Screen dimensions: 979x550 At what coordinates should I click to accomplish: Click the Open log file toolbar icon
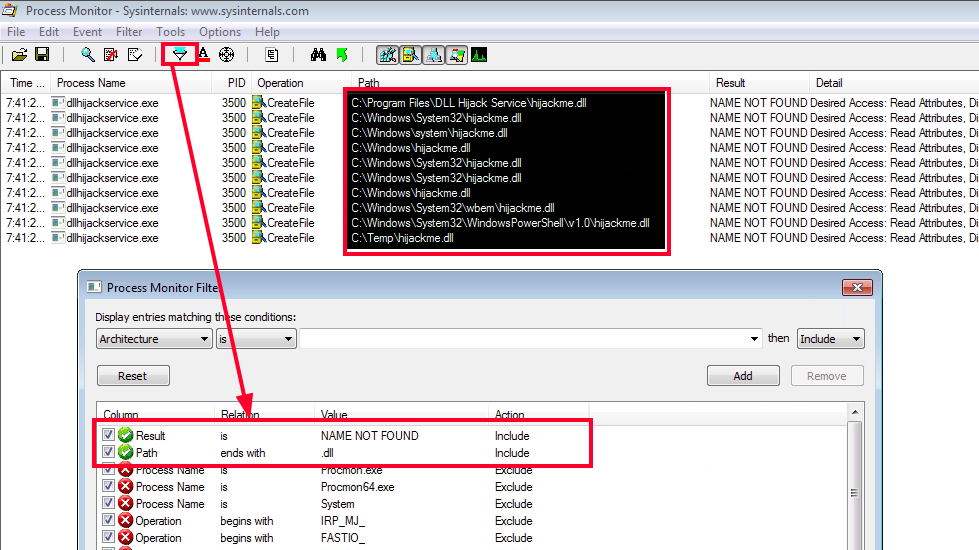[19, 55]
